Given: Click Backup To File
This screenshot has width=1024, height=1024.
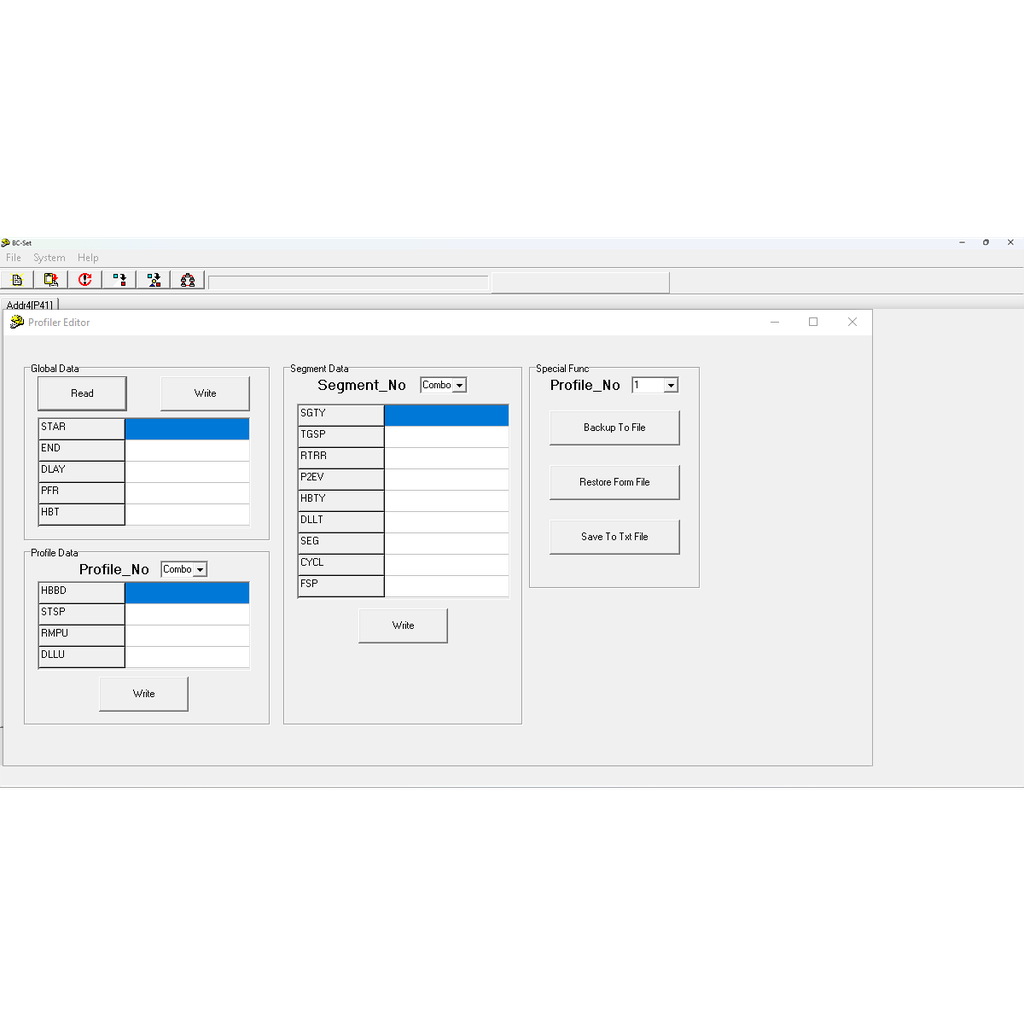Looking at the screenshot, I should pos(614,427).
